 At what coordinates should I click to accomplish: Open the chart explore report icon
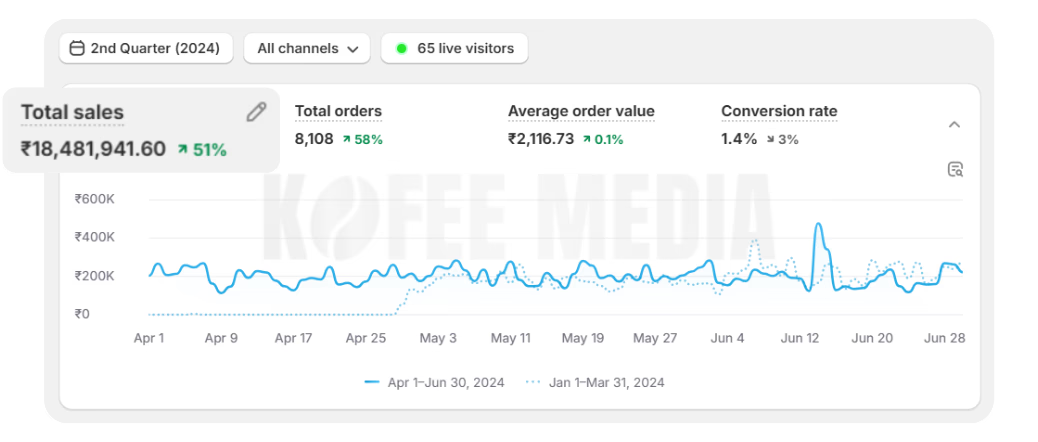[955, 169]
